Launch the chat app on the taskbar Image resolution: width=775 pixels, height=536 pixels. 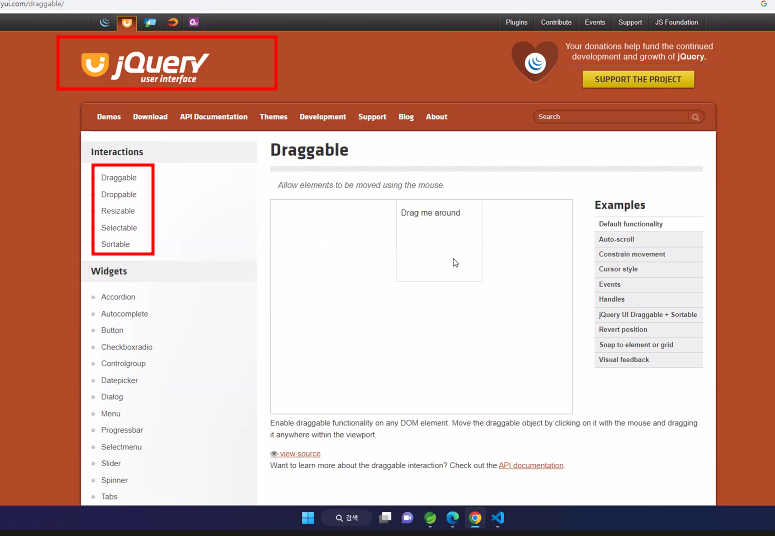click(x=407, y=518)
